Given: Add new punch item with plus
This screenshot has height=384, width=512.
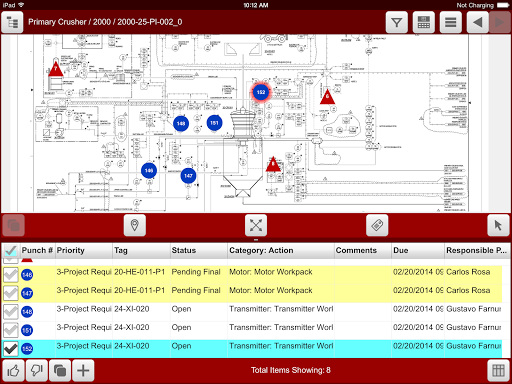Looking at the screenshot, I should tap(83, 370).
